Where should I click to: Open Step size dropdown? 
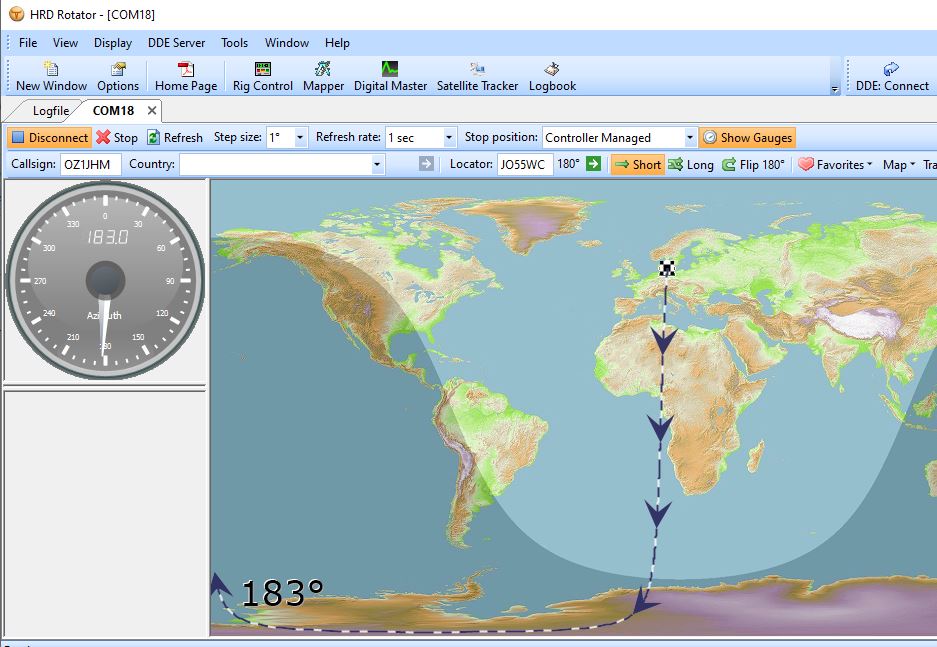300,137
